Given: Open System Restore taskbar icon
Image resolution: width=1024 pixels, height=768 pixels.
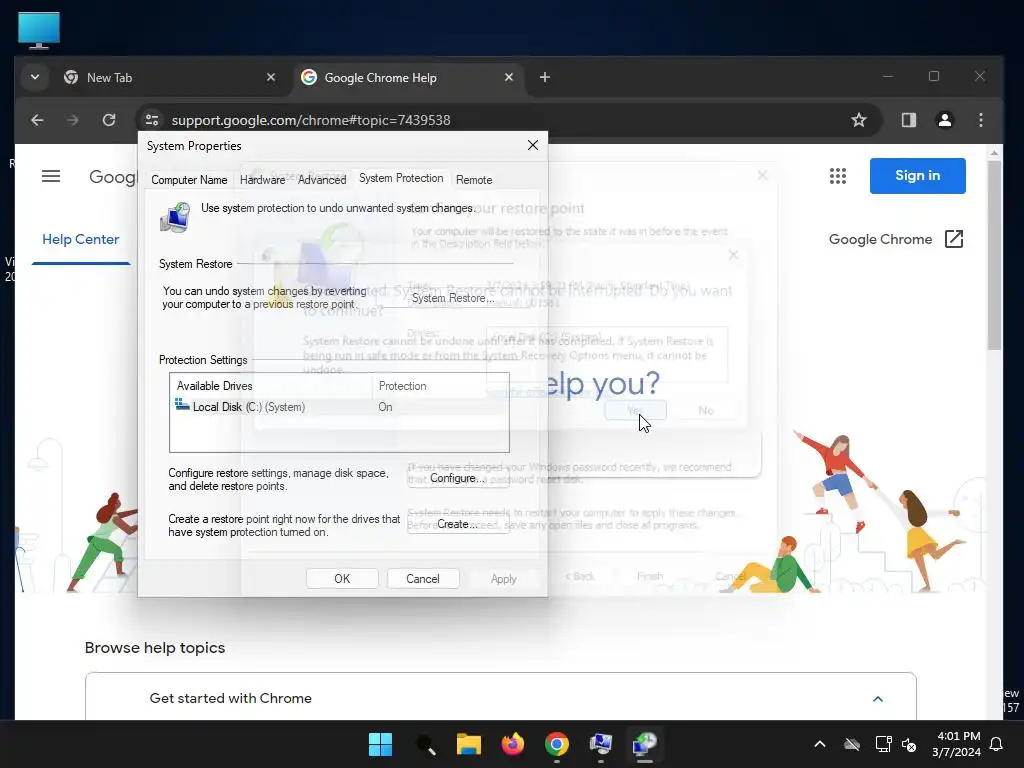Looking at the screenshot, I should click(x=645, y=744).
